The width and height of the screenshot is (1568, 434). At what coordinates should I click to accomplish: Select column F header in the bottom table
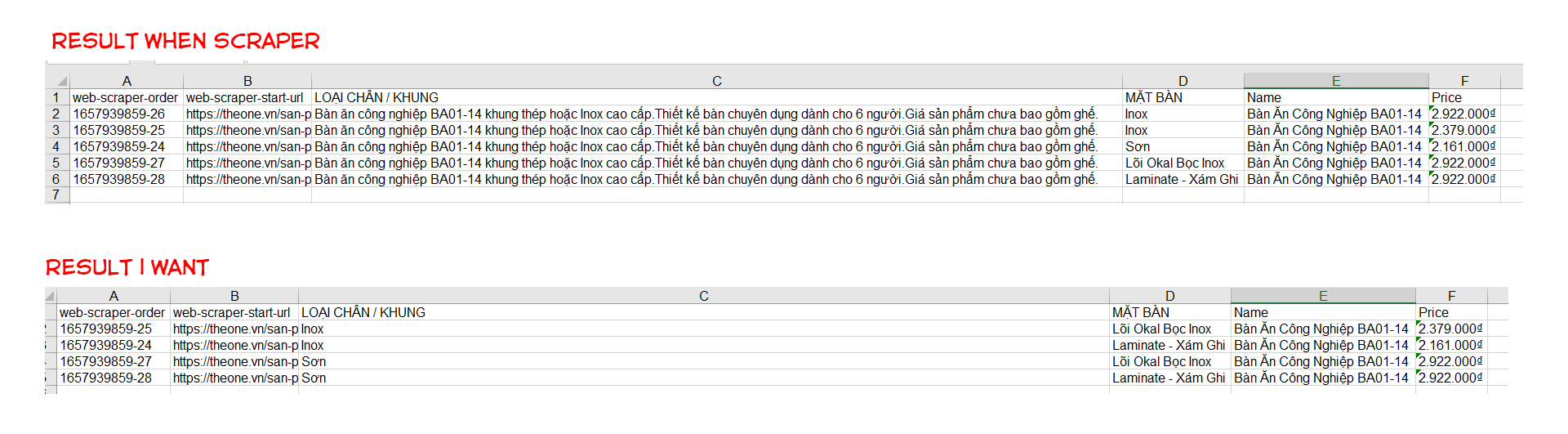pyautogui.click(x=1451, y=296)
